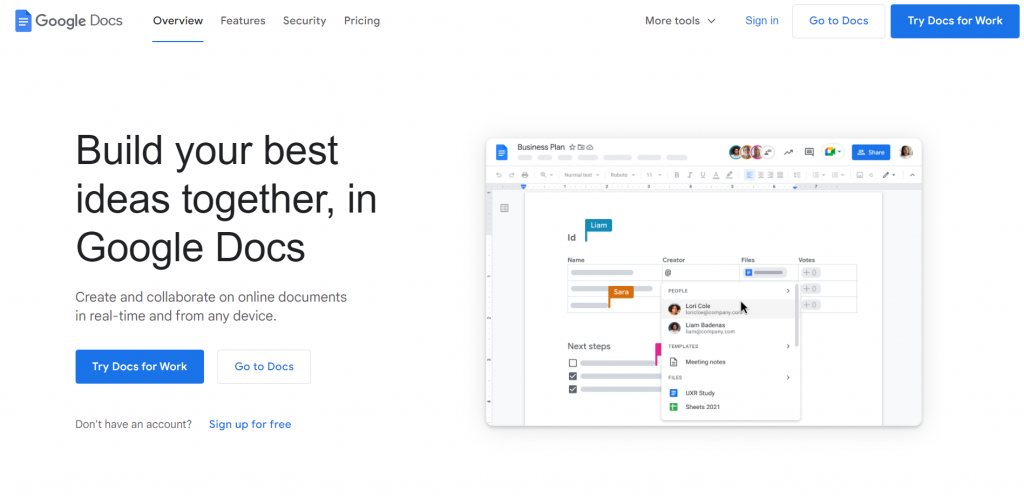
Task: Click the user profile avatar
Action: point(906,152)
